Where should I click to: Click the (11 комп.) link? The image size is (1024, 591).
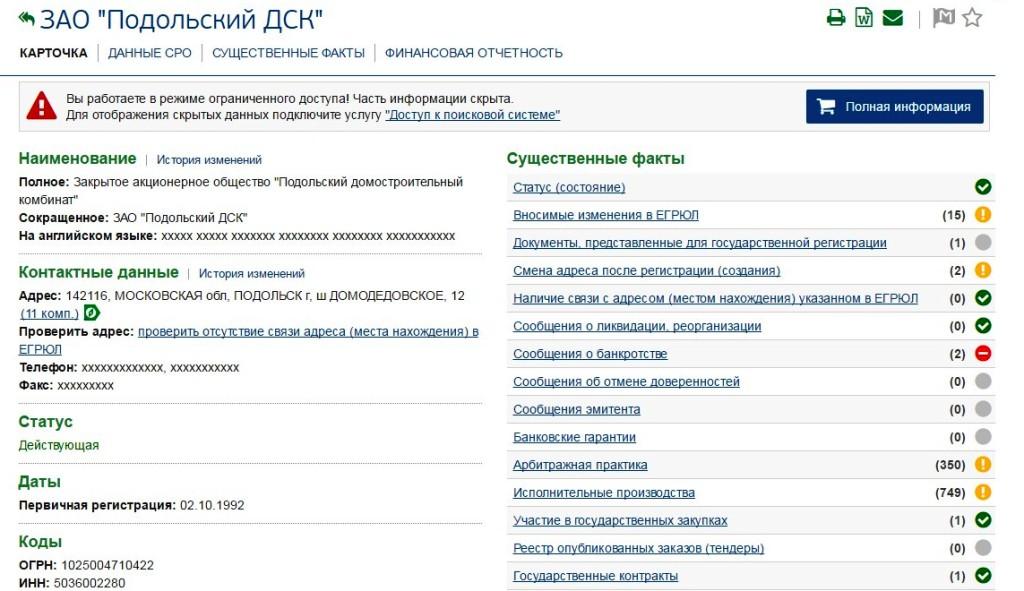(49, 313)
